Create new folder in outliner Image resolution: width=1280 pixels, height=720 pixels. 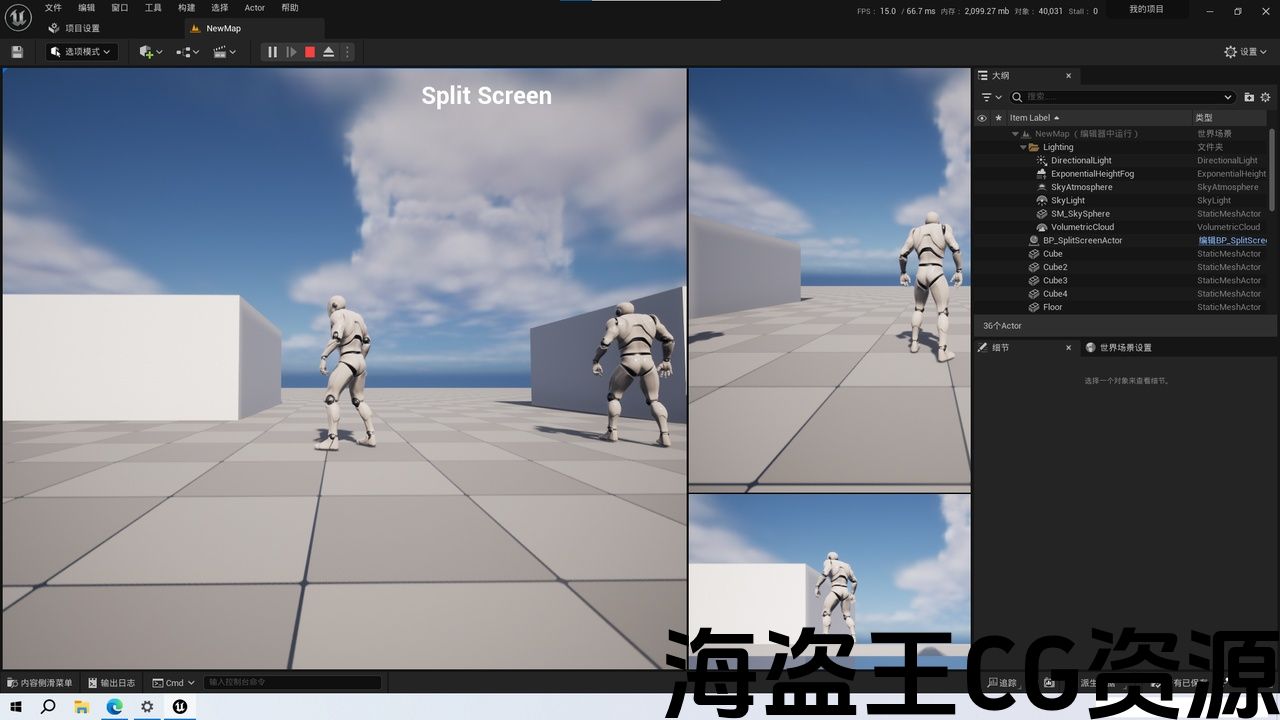pos(1249,97)
